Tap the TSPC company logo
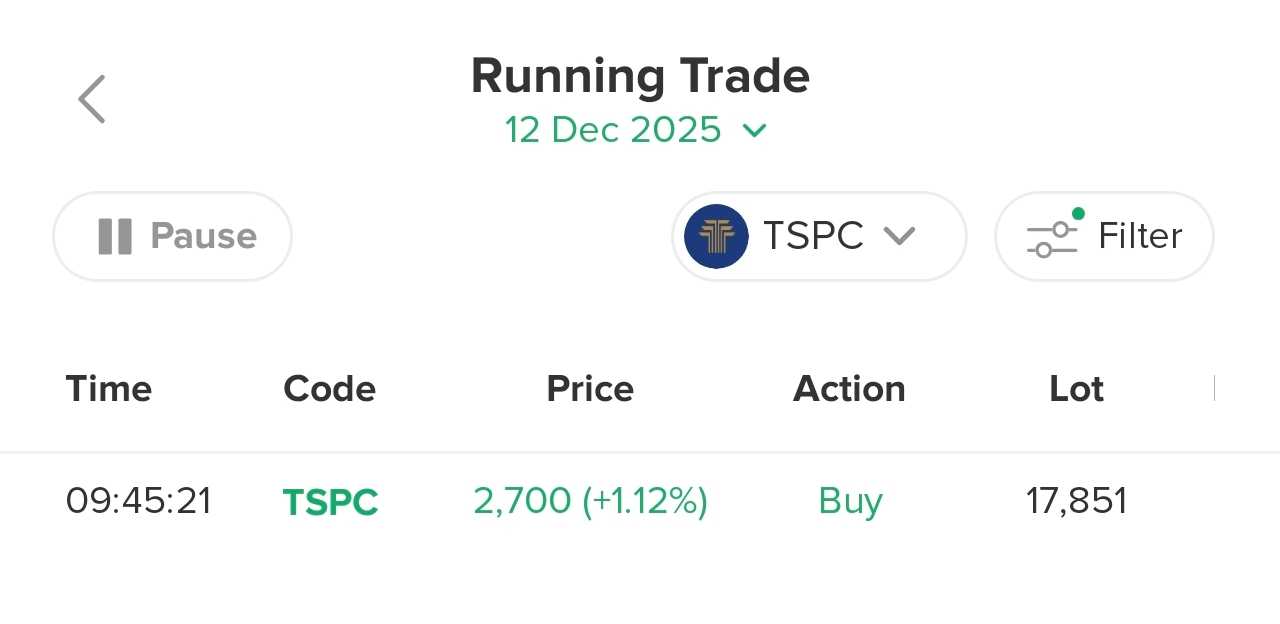1280x624 pixels. click(x=716, y=236)
